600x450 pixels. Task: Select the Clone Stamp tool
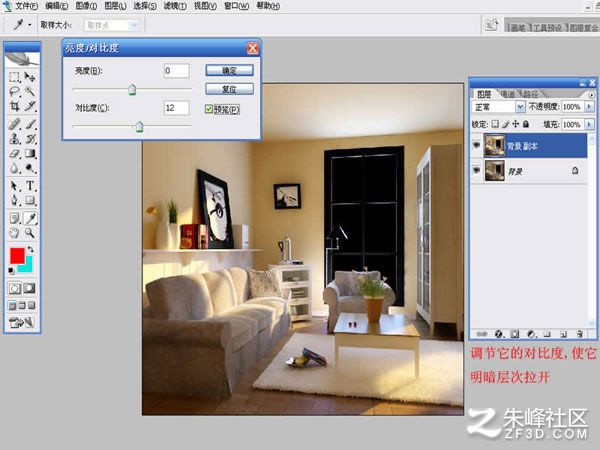click(x=15, y=139)
